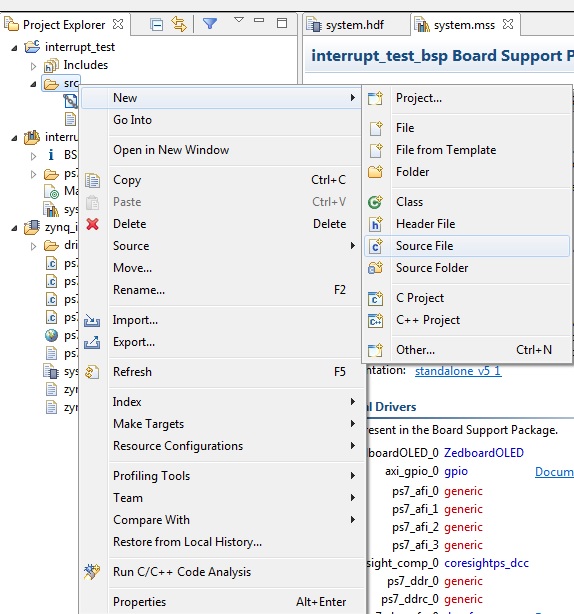Click the Source Folder icon

pyautogui.click(x=375, y=268)
